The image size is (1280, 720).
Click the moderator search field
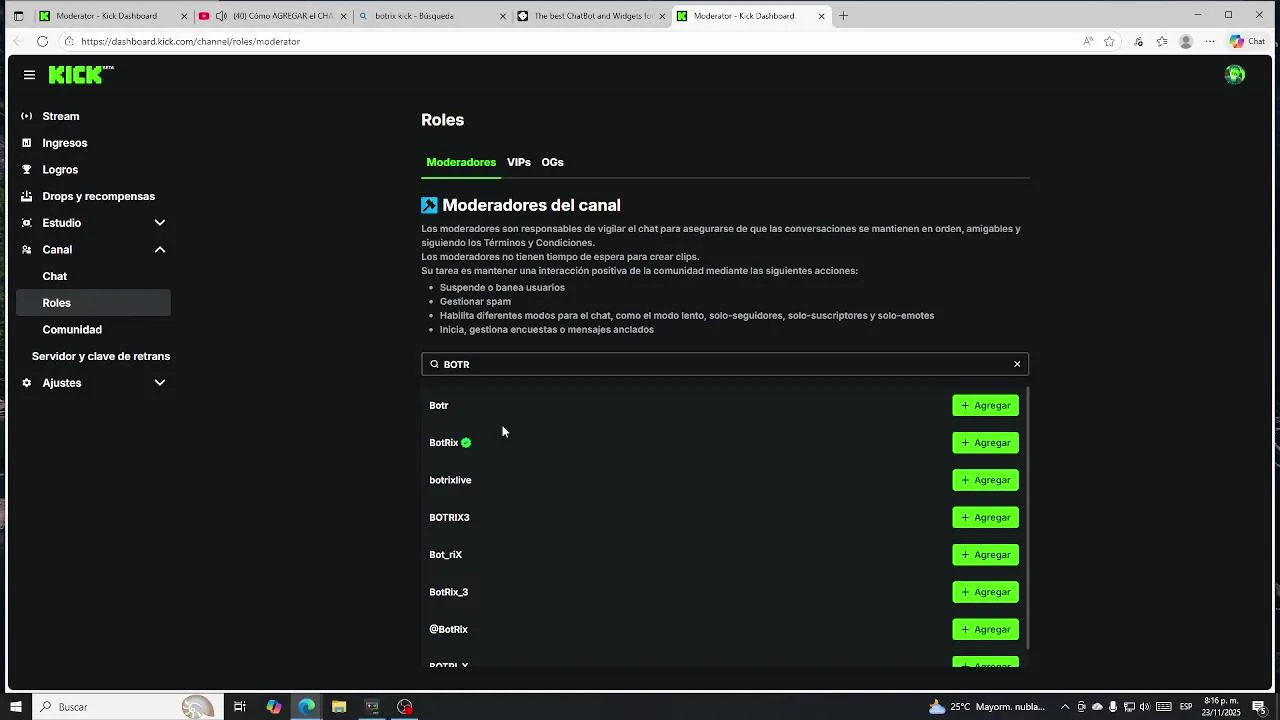[x=724, y=364]
